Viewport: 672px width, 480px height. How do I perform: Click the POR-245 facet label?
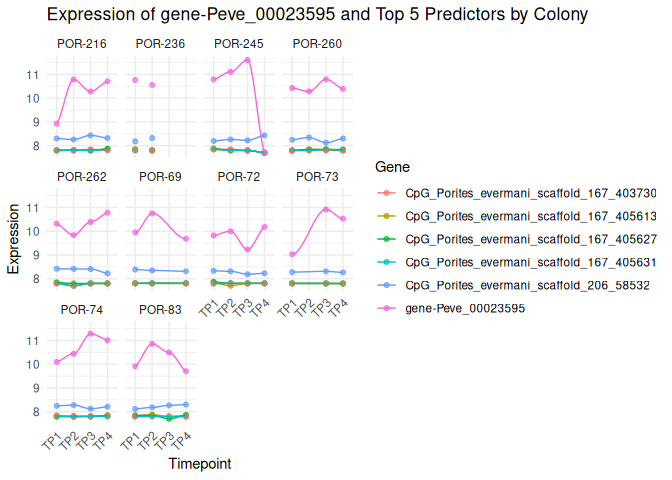[239, 44]
